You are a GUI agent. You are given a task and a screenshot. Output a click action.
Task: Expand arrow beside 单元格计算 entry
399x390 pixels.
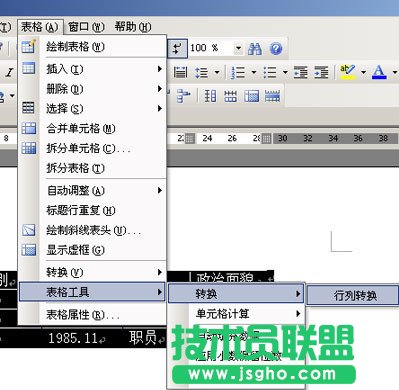298,314
